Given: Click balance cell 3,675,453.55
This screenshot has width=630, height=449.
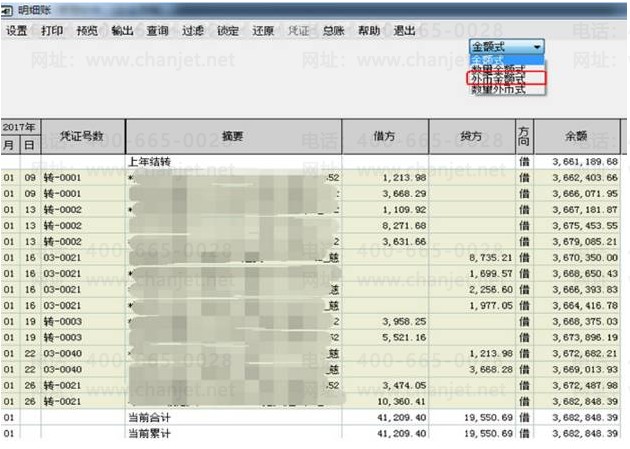Looking at the screenshot, I should 585,226.
